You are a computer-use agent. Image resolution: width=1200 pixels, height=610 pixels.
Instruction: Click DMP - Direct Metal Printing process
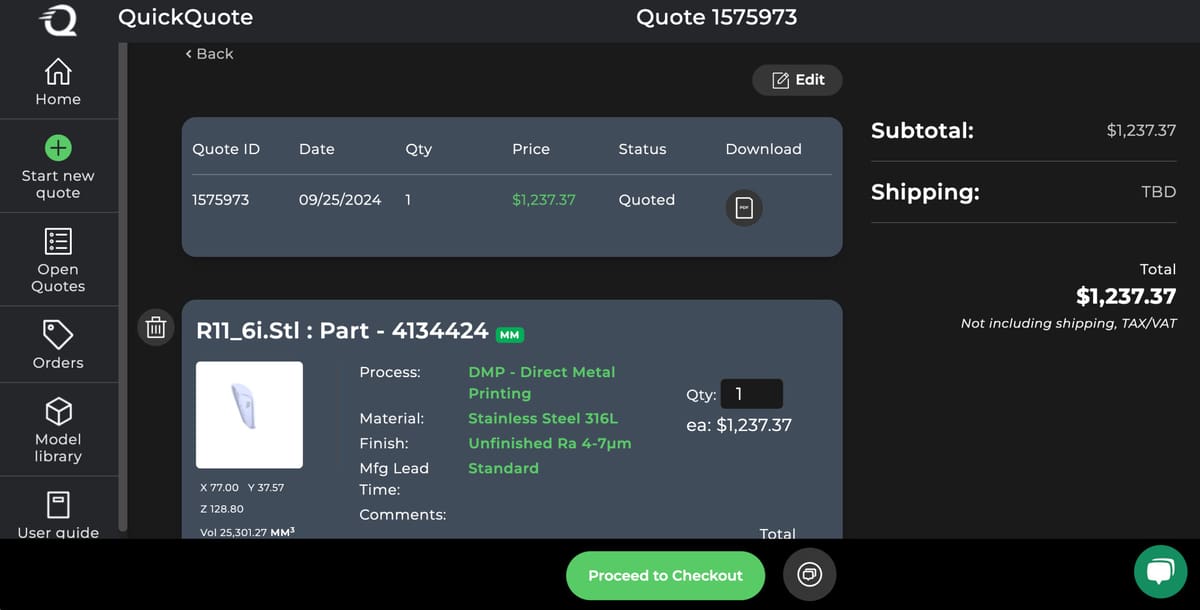542,383
